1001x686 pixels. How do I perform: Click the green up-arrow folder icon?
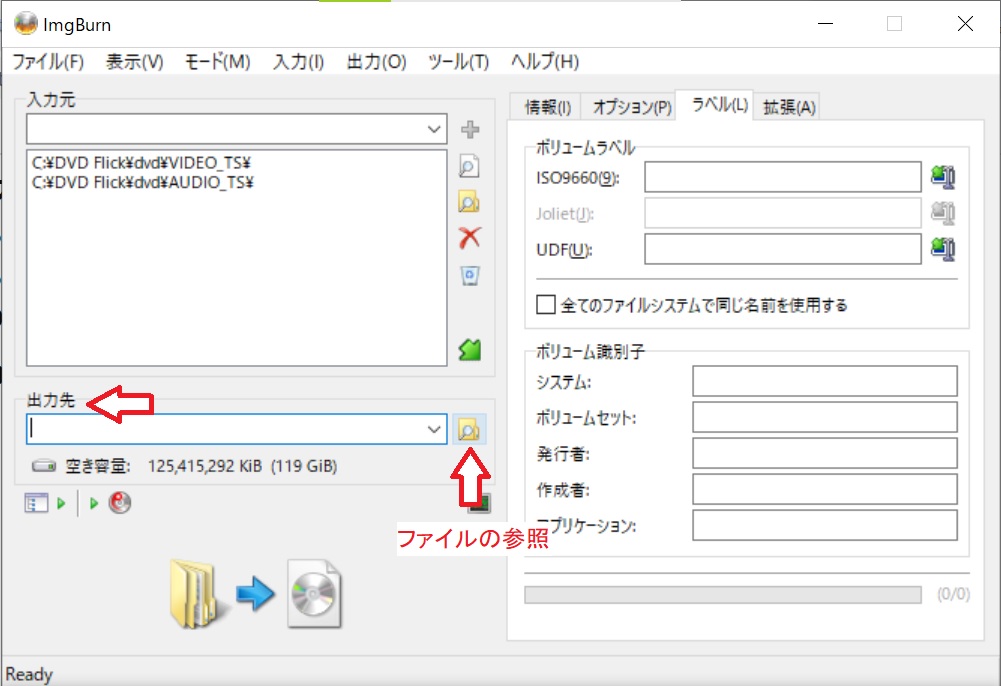(x=470, y=350)
